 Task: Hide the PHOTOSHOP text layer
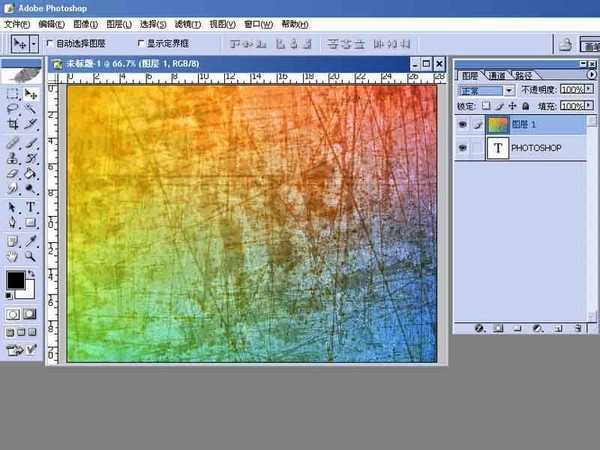[x=462, y=148]
